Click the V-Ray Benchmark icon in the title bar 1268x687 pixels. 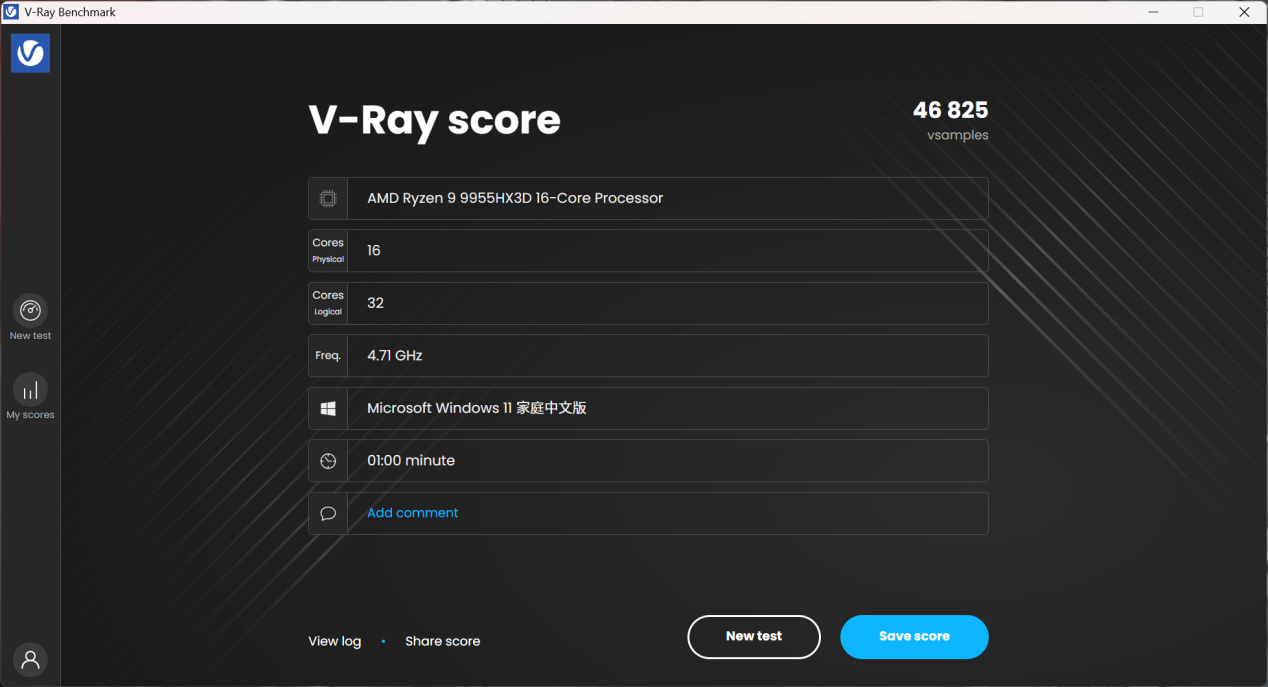click(x=10, y=11)
